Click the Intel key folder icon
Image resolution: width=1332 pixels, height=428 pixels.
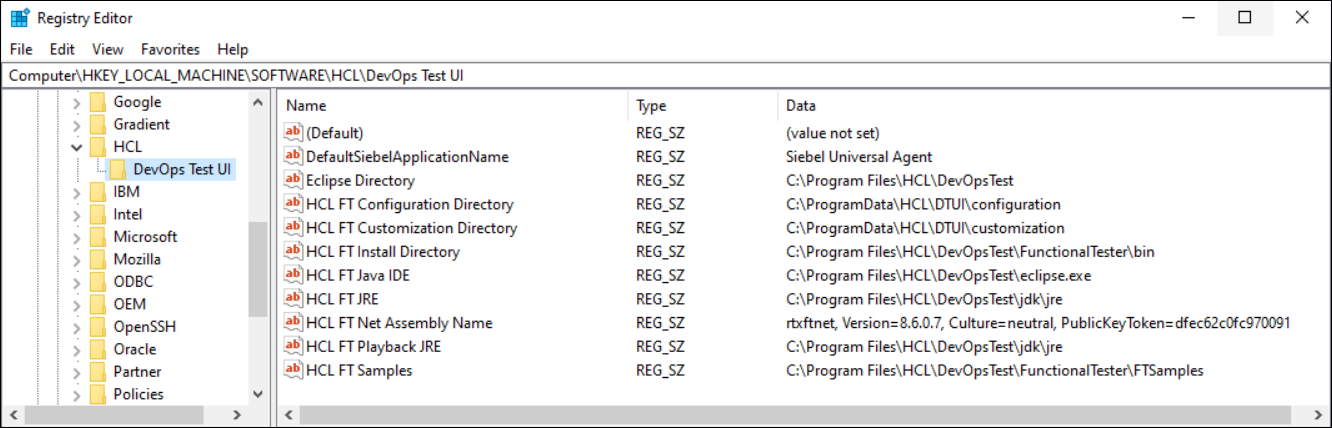click(x=97, y=214)
